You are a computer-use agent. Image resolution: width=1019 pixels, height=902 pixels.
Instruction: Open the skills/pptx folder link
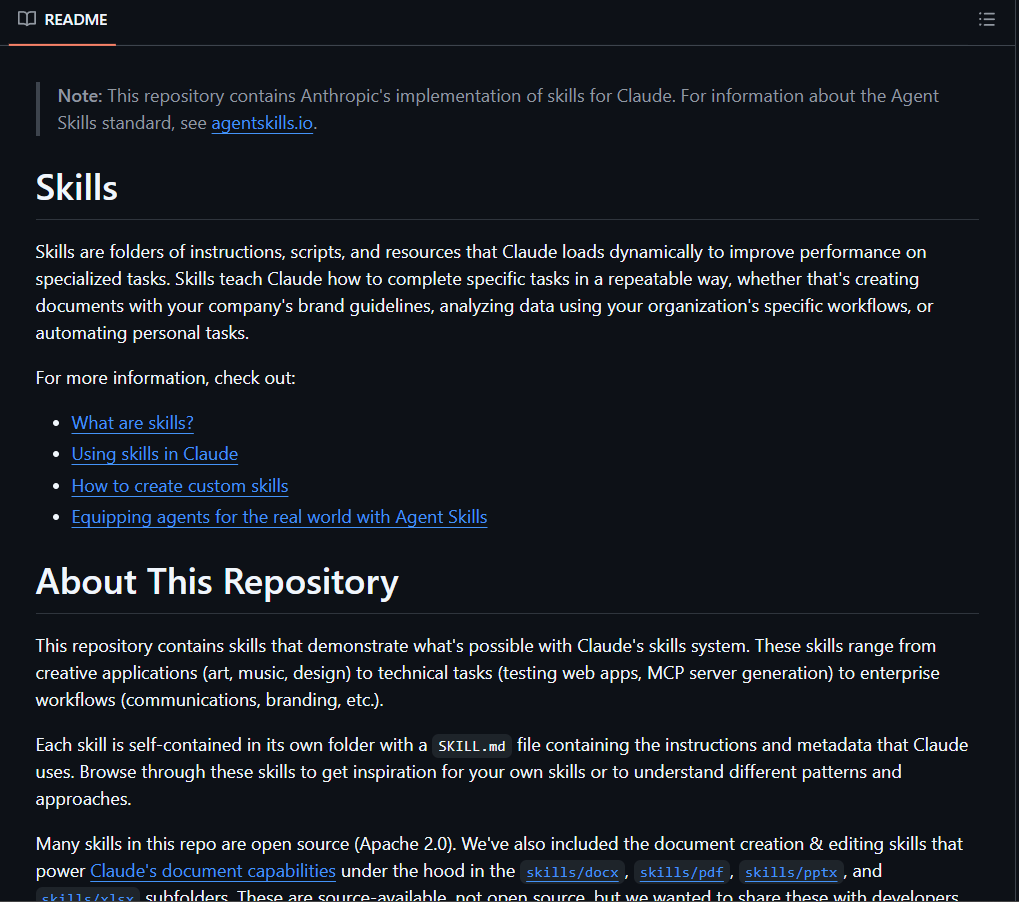tap(791, 872)
